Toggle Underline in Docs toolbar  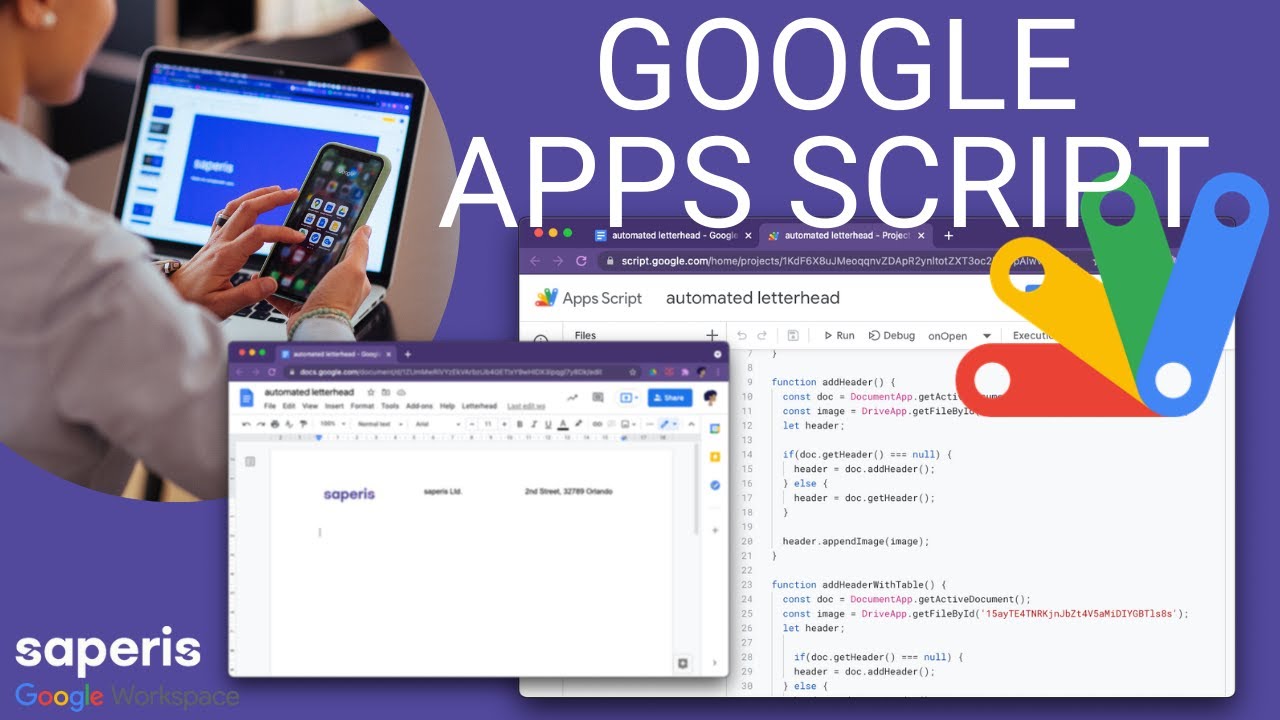pos(548,424)
